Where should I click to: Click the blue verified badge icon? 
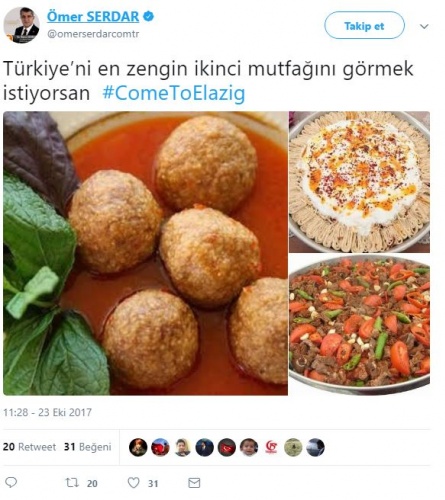148,16
